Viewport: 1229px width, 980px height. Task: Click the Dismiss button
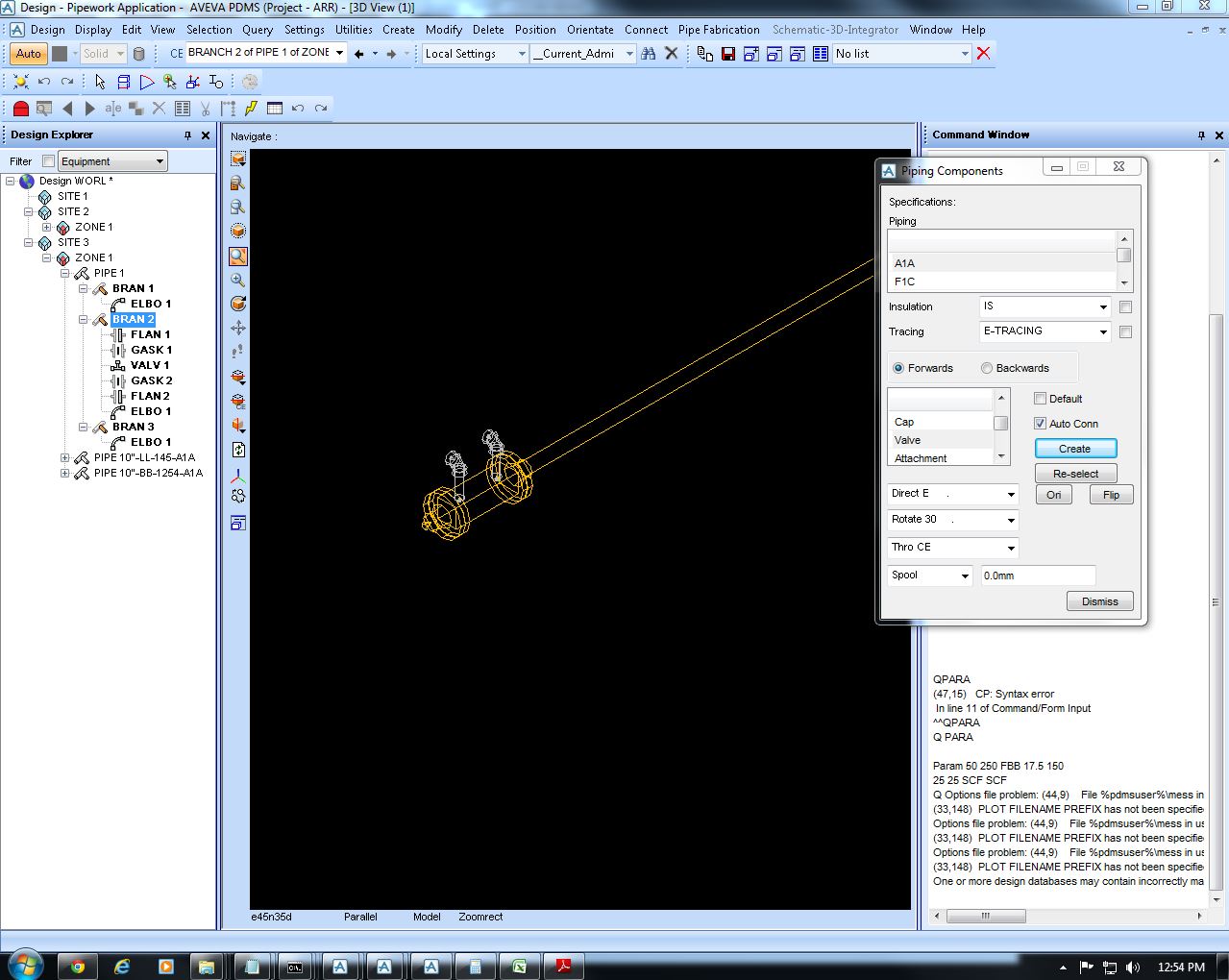pyautogui.click(x=1100, y=601)
